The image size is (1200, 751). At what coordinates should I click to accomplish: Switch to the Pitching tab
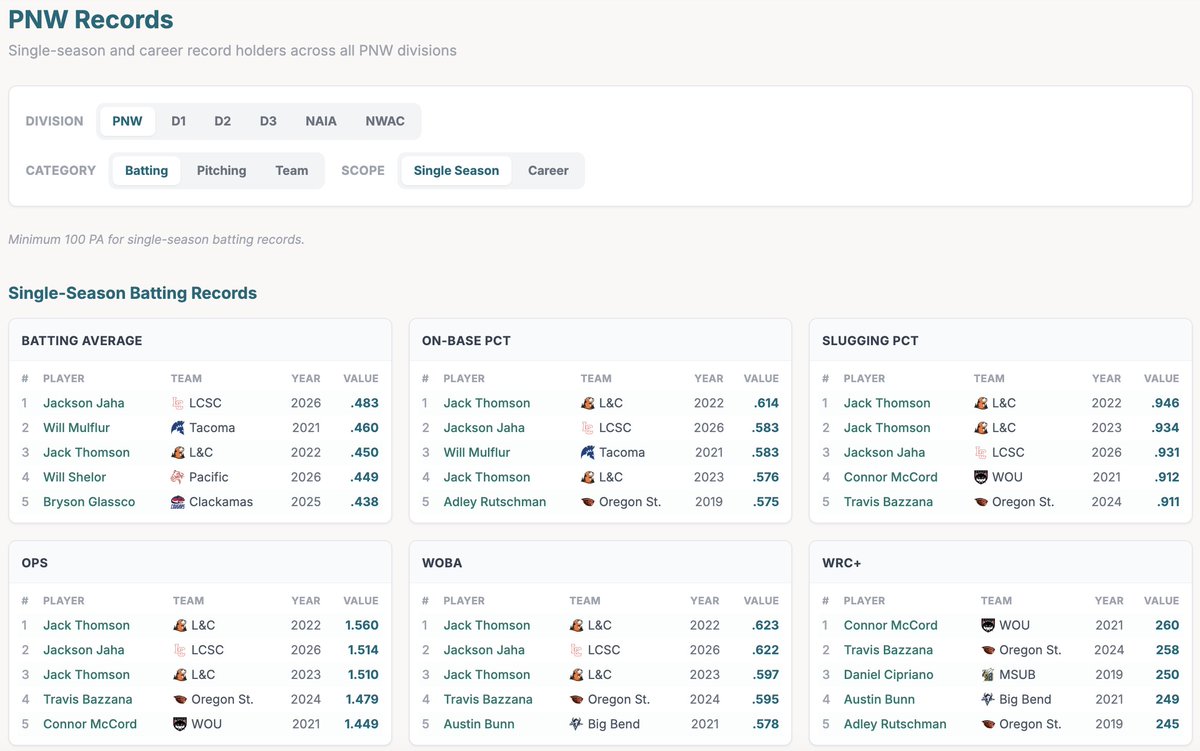[x=221, y=170]
